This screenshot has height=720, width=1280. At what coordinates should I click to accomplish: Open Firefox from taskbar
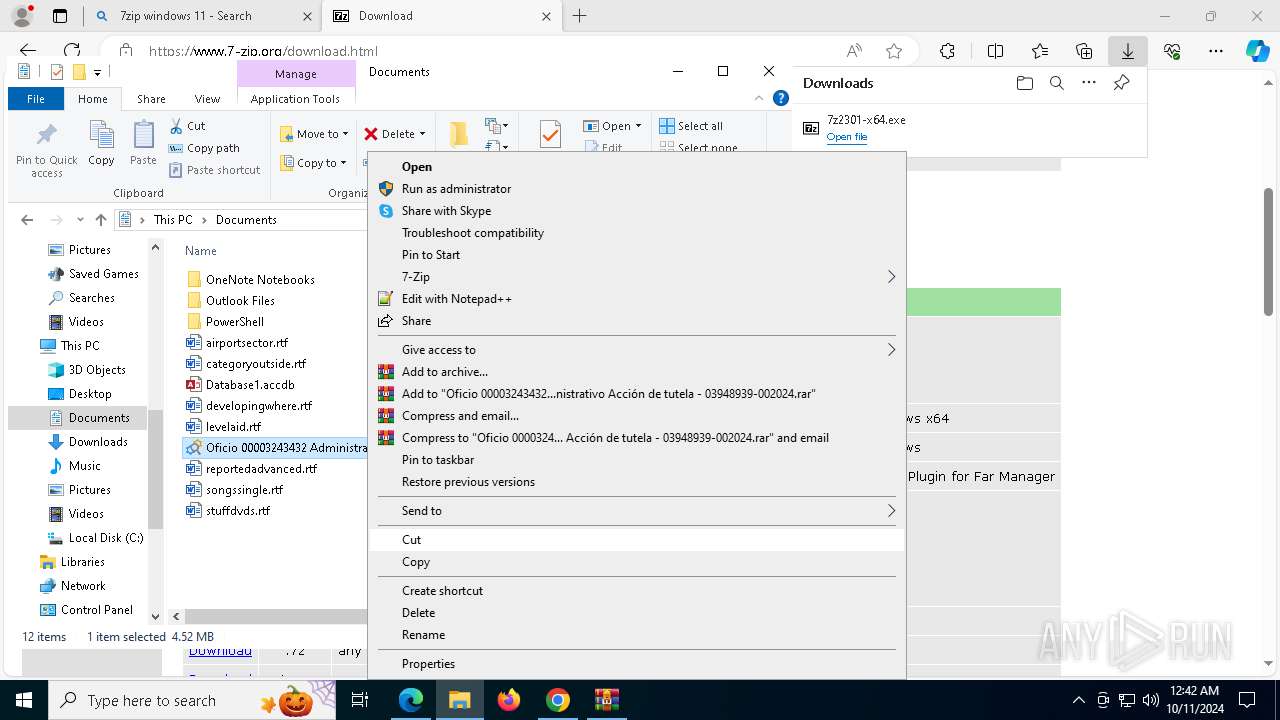pos(509,700)
